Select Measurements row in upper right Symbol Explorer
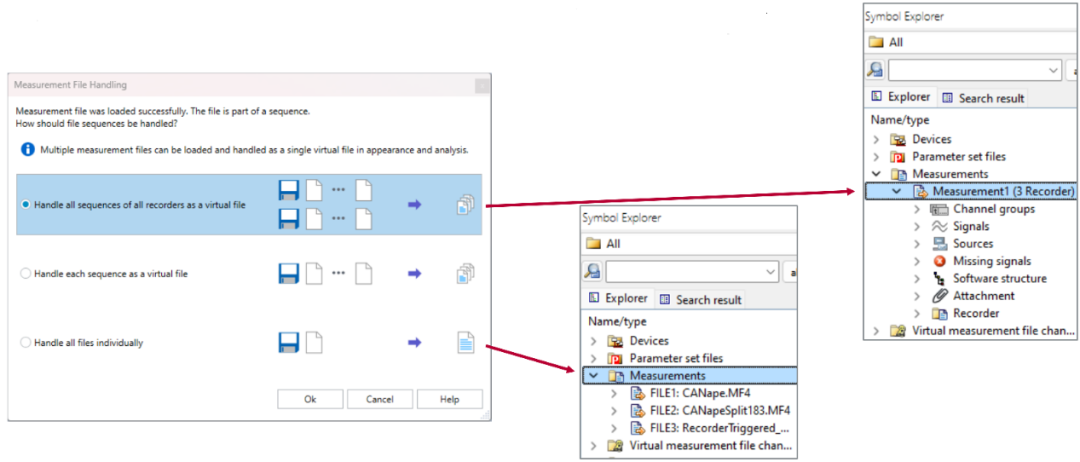 pos(971,174)
